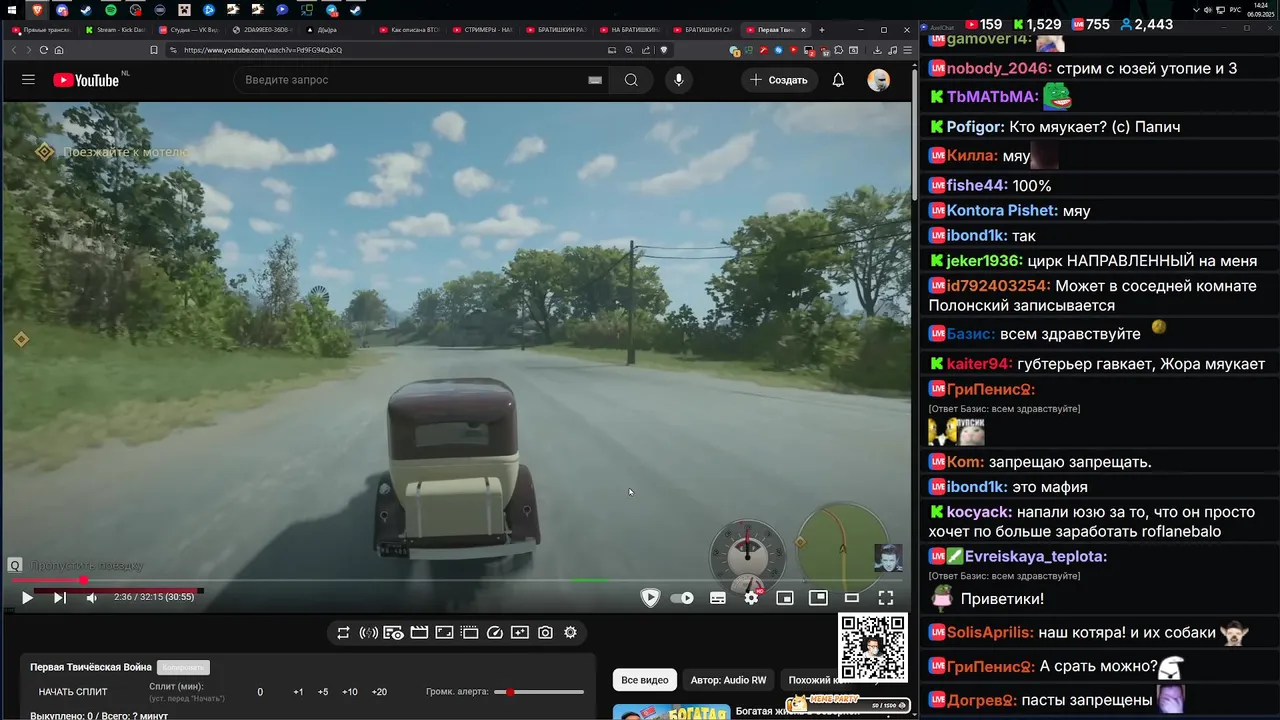This screenshot has height=720, width=1280.
Task: Enable miniplayer mode
Action: pyautogui.click(x=785, y=598)
